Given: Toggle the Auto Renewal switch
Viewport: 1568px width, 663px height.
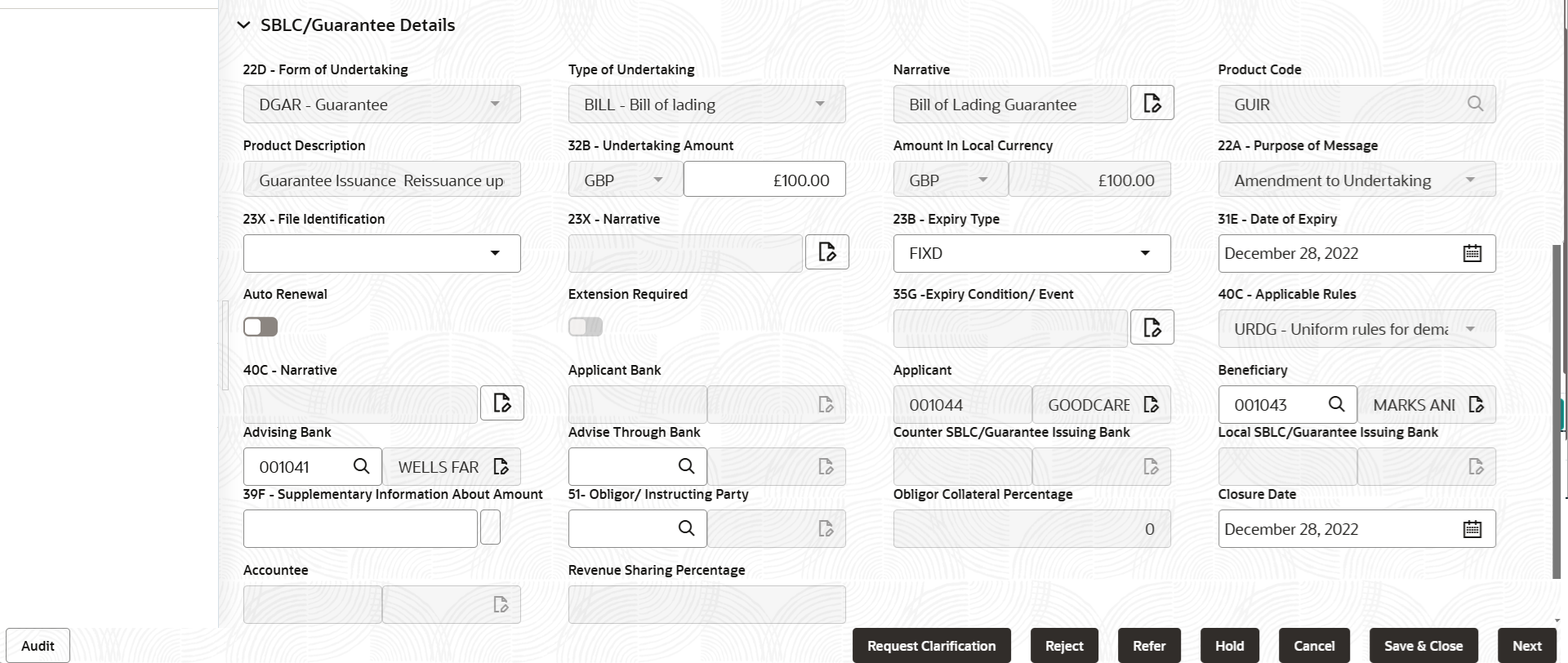Looking at the screenshot, I should click(x=261, y=327).
